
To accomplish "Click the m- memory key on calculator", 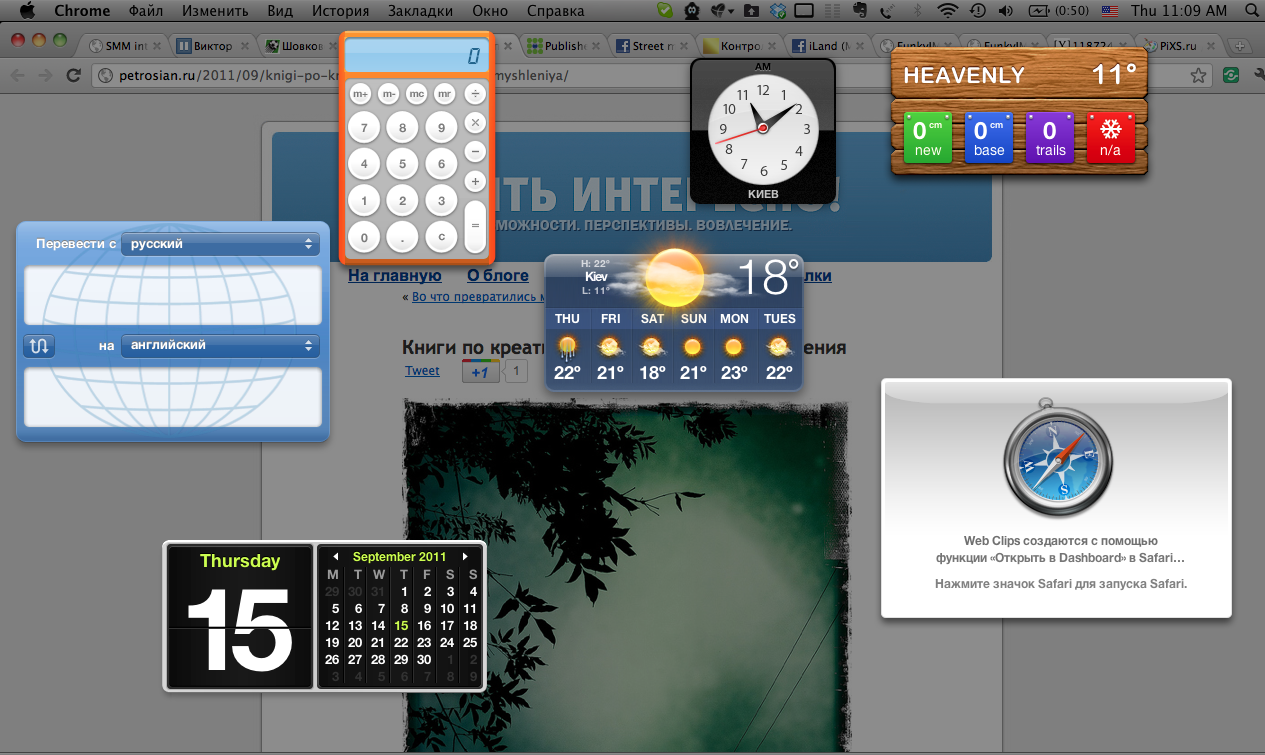I will (389, 94).
